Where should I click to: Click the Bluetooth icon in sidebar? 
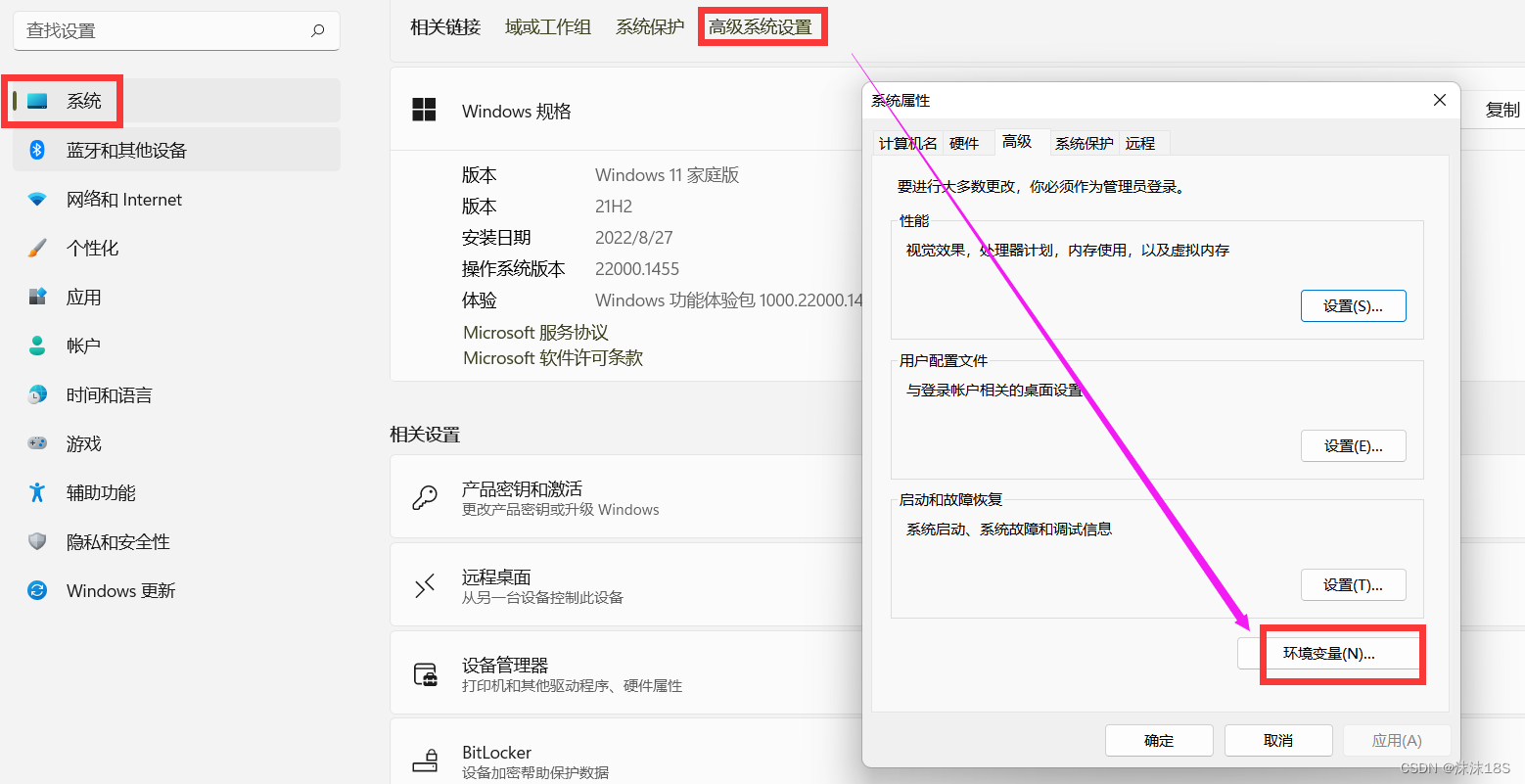pyautogui.click(x=37, y=150)
